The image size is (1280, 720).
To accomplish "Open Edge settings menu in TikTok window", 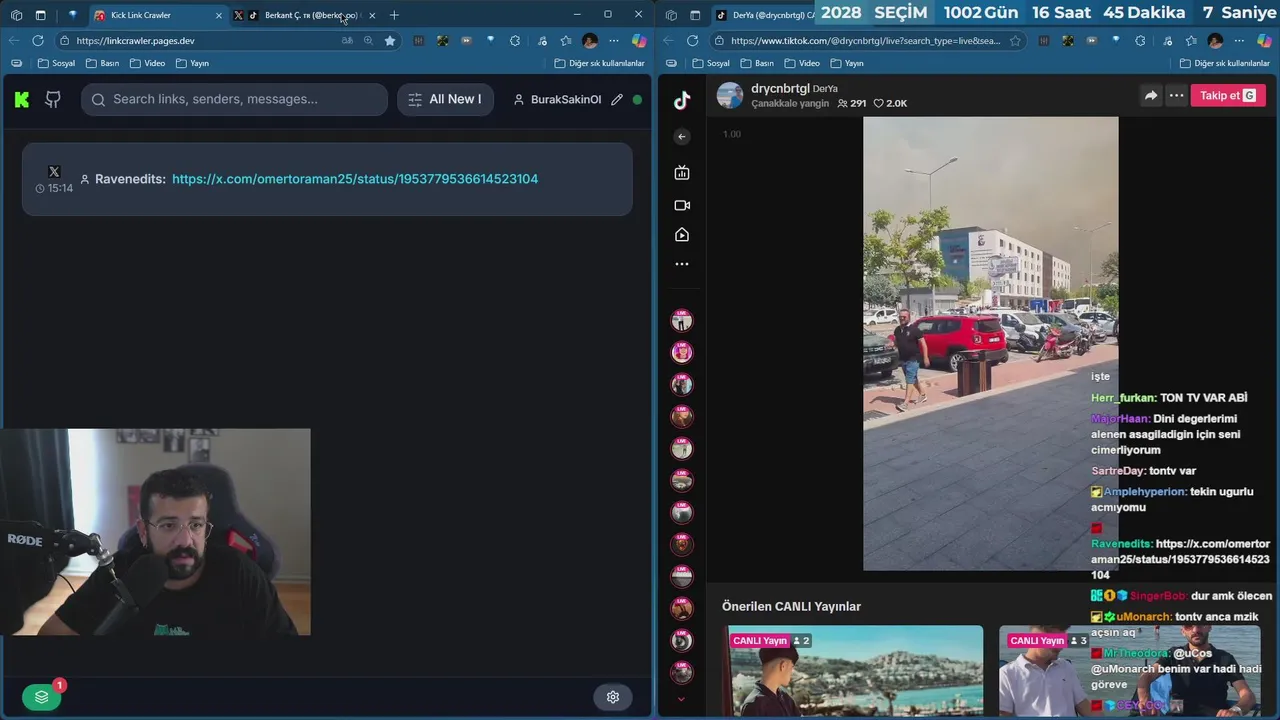I will click(x=1239, y=41).
